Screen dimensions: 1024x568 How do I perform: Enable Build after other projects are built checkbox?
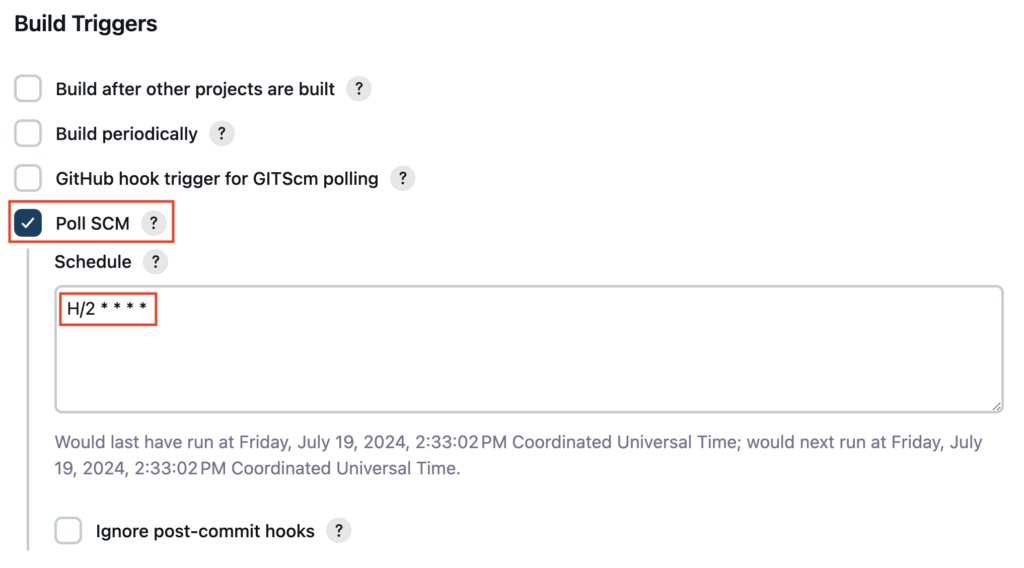pyautogui.click(x=28, y=89)
